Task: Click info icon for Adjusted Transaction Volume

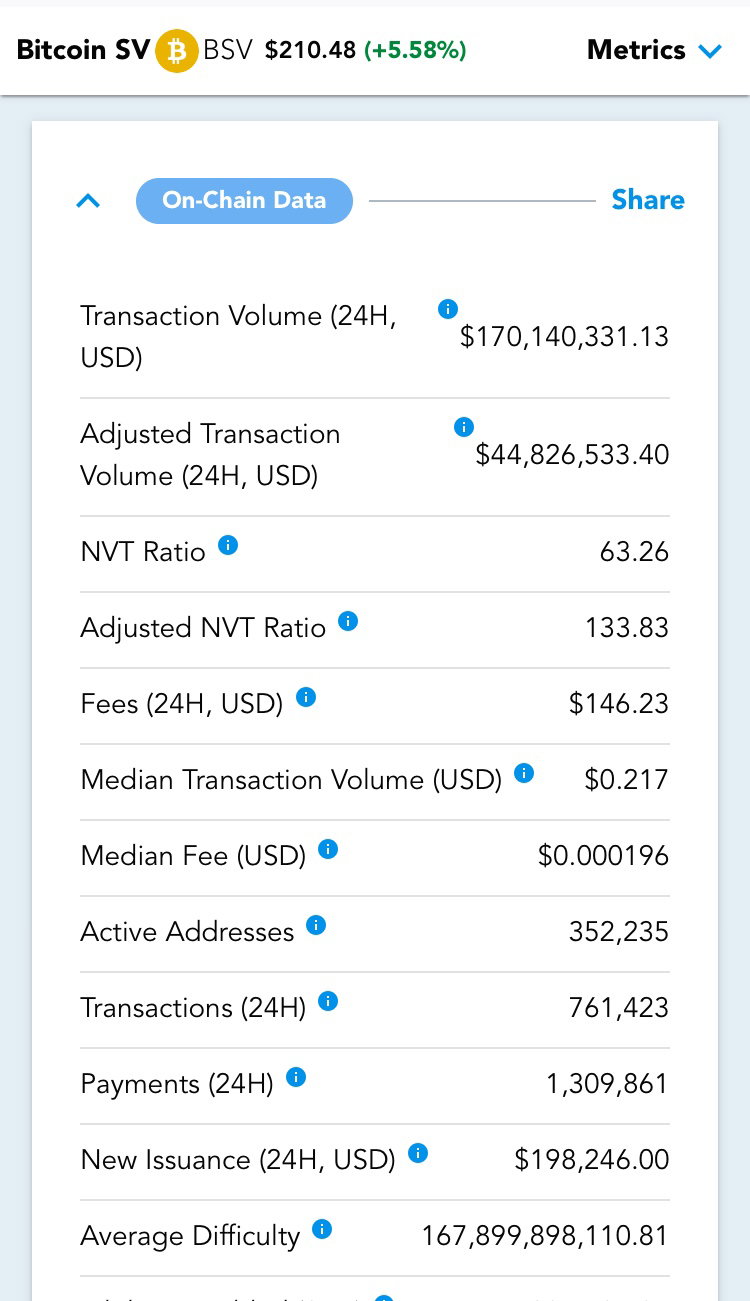Action: [463, 427]
